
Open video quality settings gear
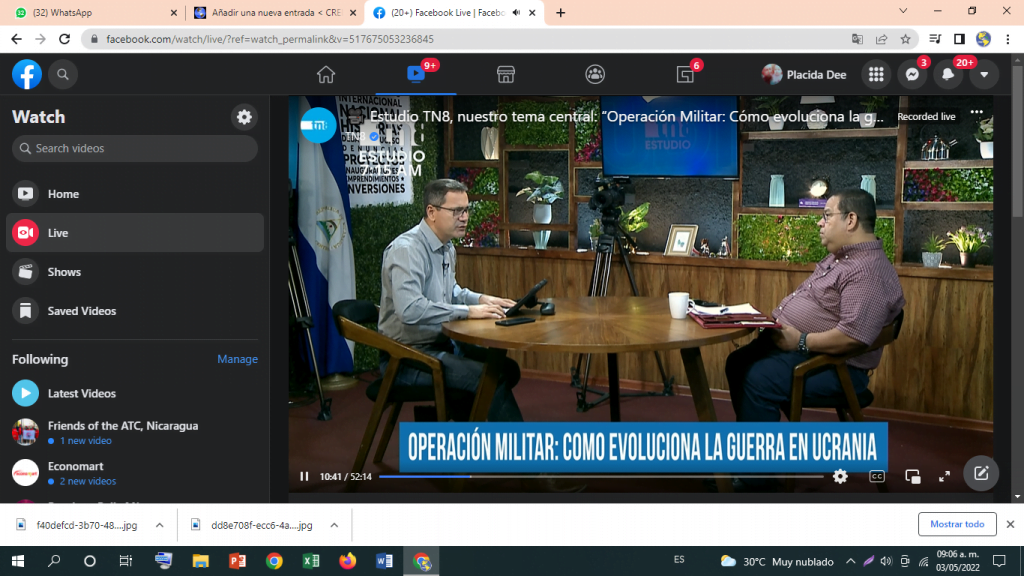point(840,476)
